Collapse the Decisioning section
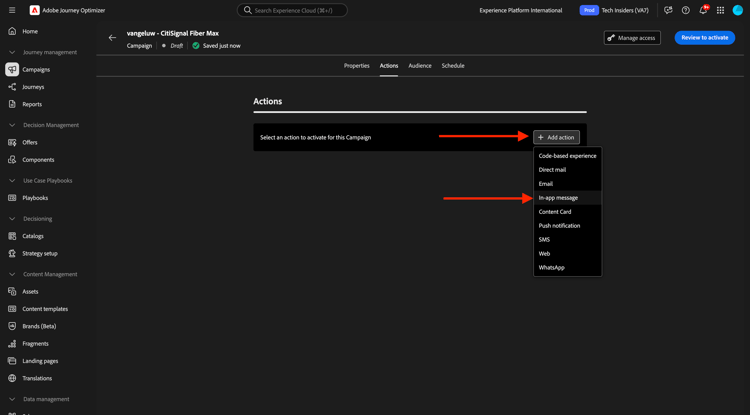The width and height of the screenshot is (750, 415). pyautogui.click(x=12, y=218)
